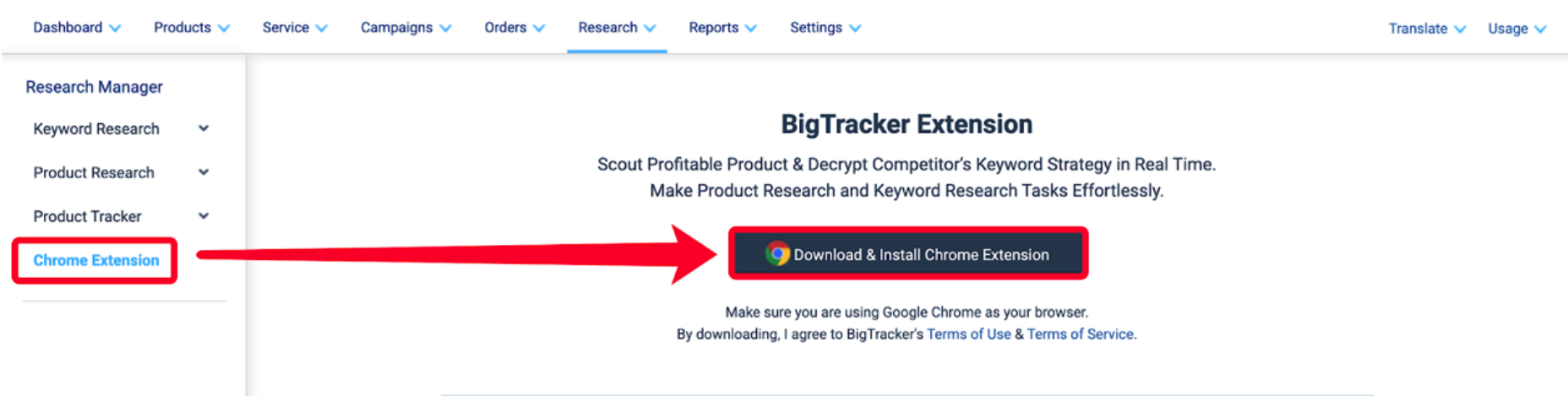1568x402 pixels.
Task: Open the Terms of Use link
Action: 968,334
